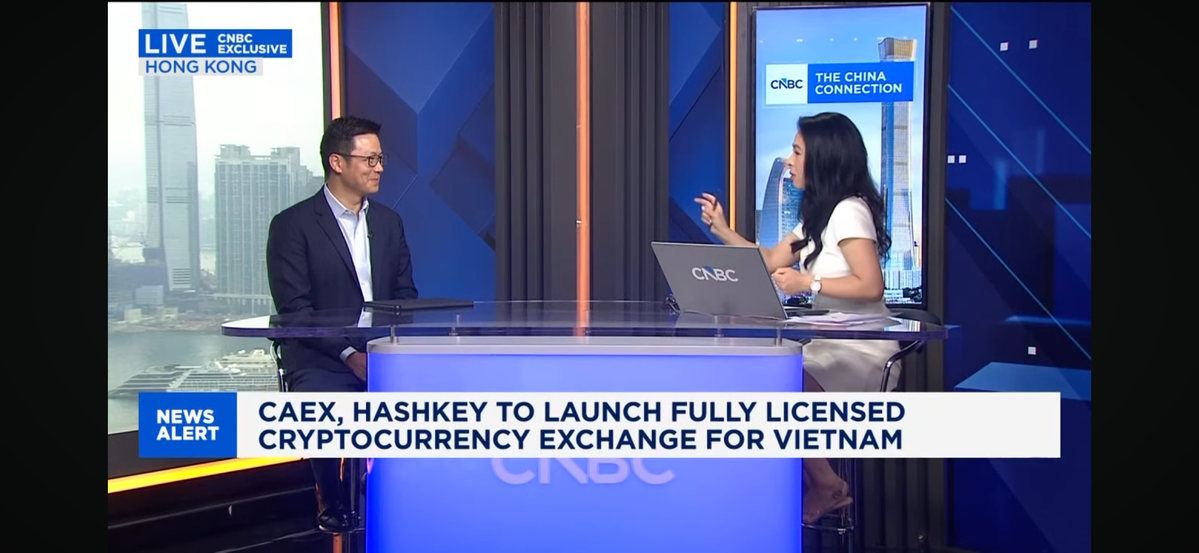The height and width of the screenshot is (553, 1199).
Task: Click the orange light strip between dark panels
Action: click(x=582, y=150)
